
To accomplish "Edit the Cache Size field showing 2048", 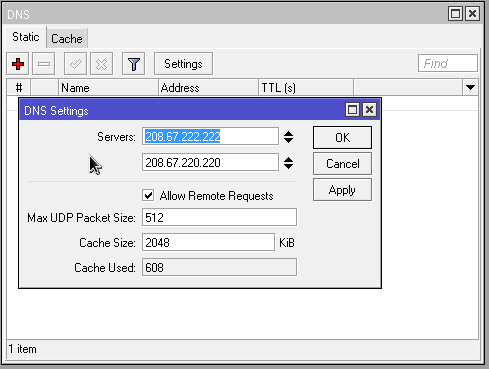I will point(208,242).
